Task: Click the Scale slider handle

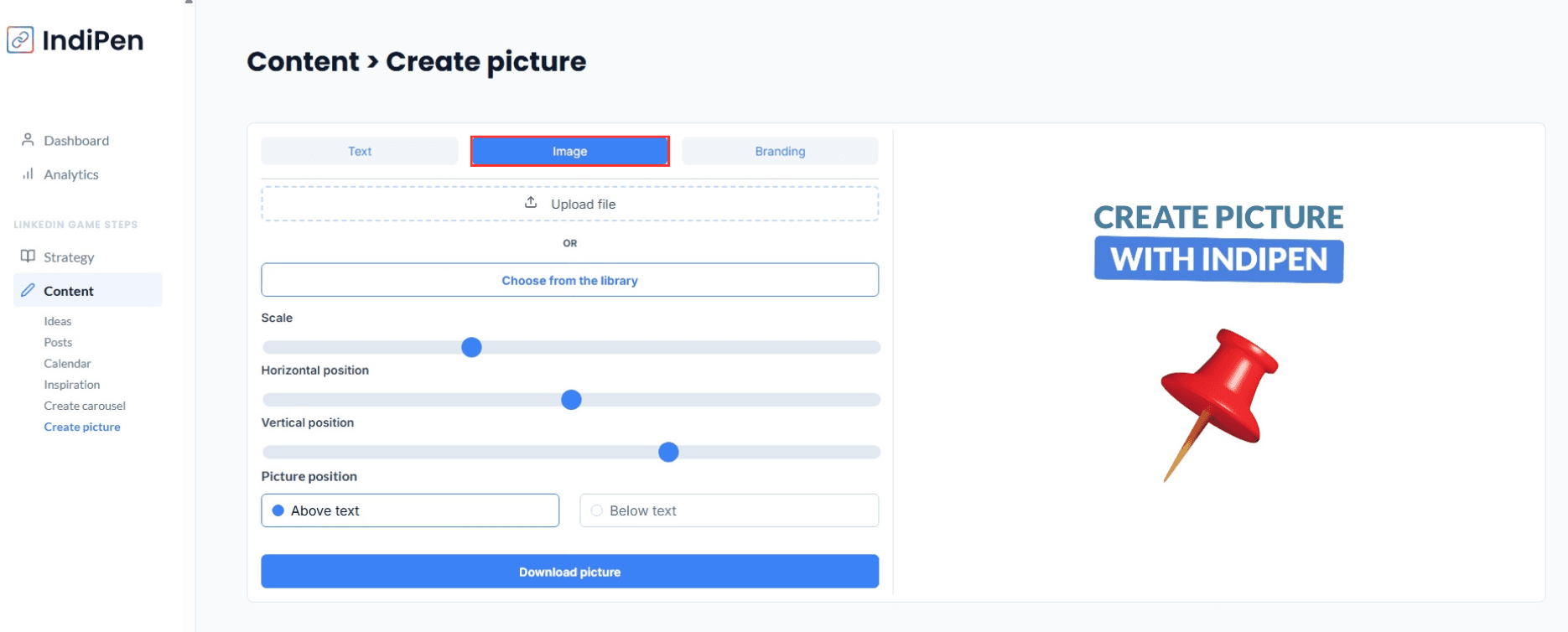Action: pos(471,347)
